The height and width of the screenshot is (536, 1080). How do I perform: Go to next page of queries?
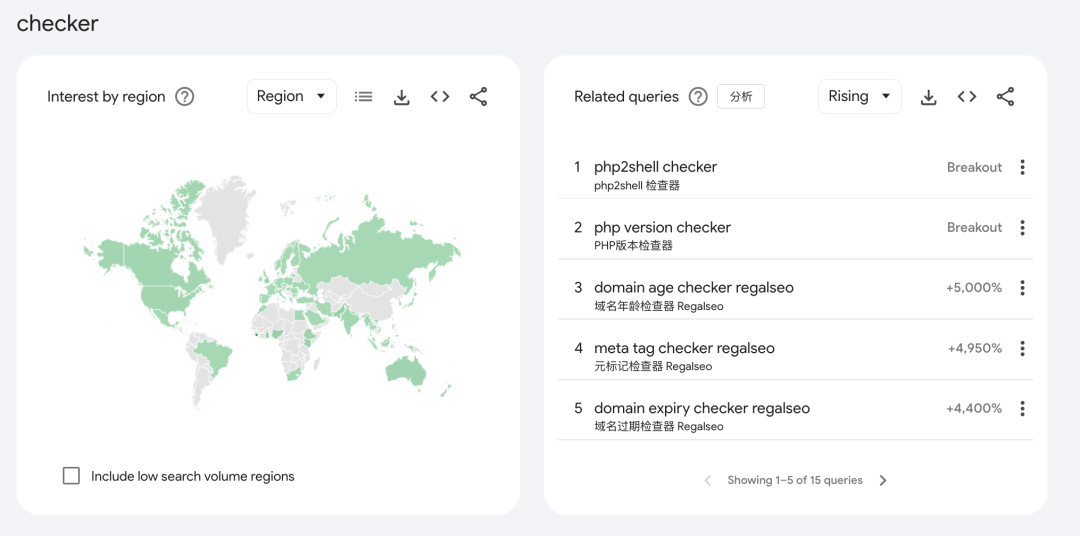[883, 480]
